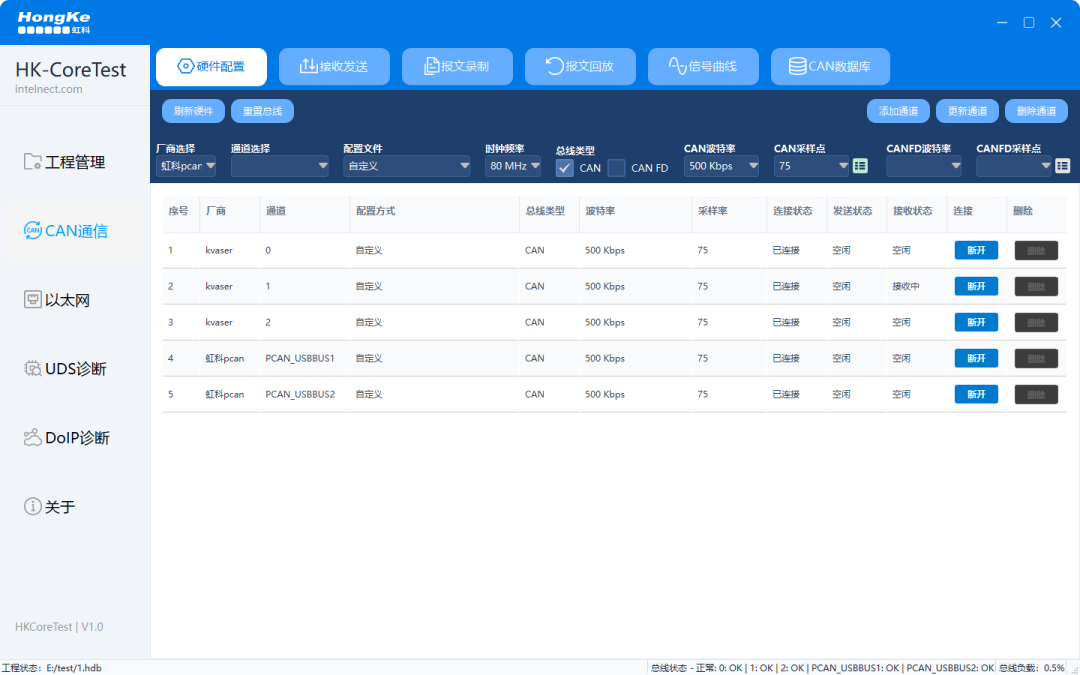Expand CAN波特率 500 Kbps dropdown
Screen dimensions: 1080x675
(721, 166)
